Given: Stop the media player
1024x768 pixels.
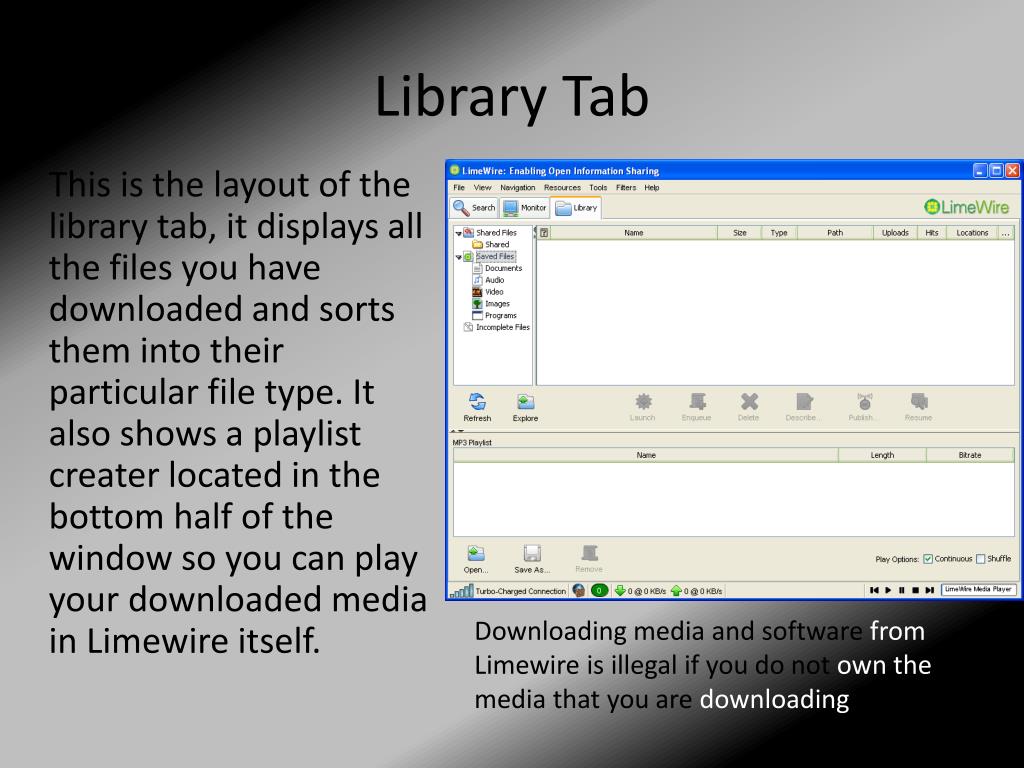Looking at the screenshot, I should (915, 590).
